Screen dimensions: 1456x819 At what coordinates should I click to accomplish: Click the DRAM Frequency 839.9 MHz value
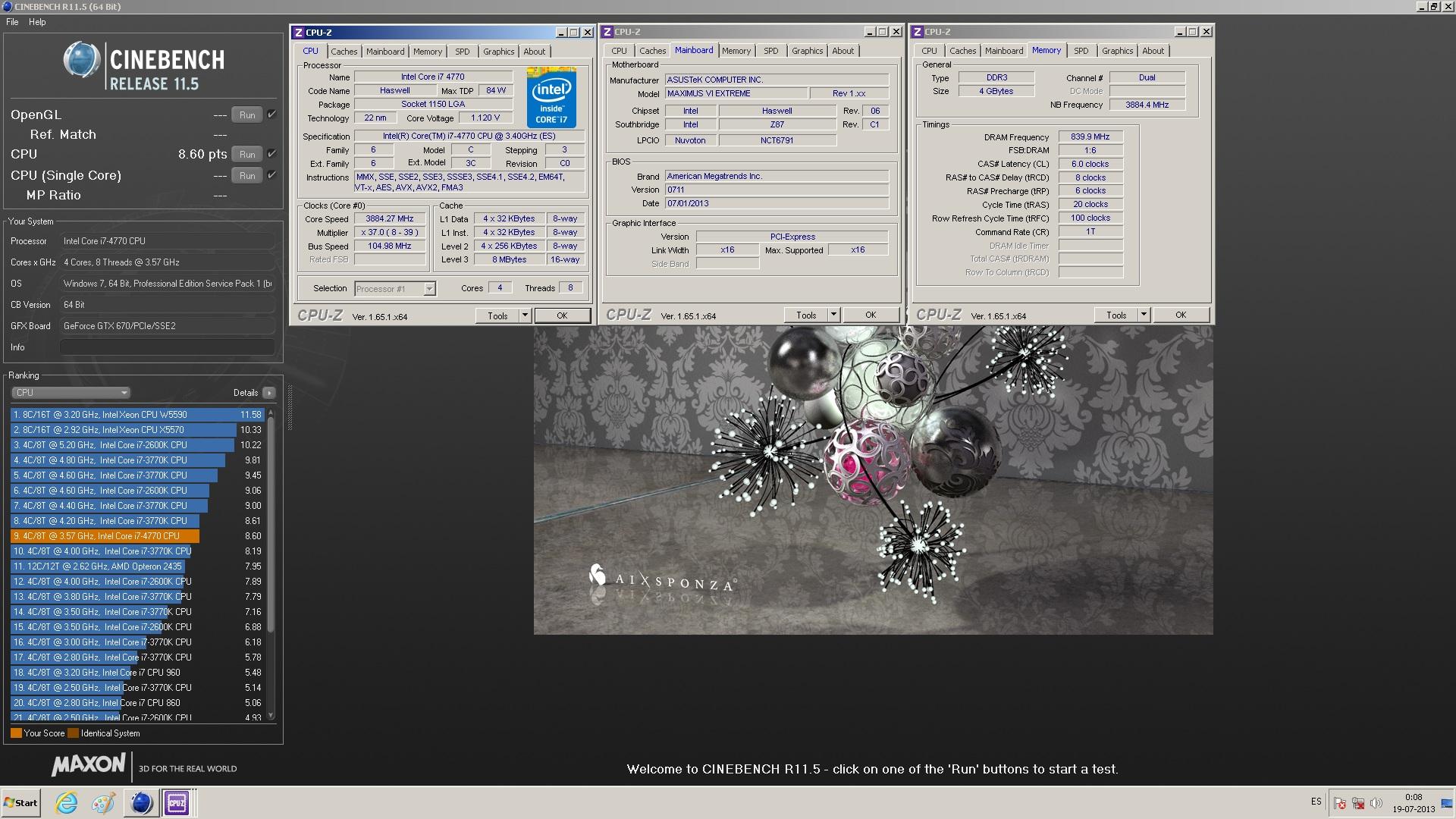point(1090,137)
